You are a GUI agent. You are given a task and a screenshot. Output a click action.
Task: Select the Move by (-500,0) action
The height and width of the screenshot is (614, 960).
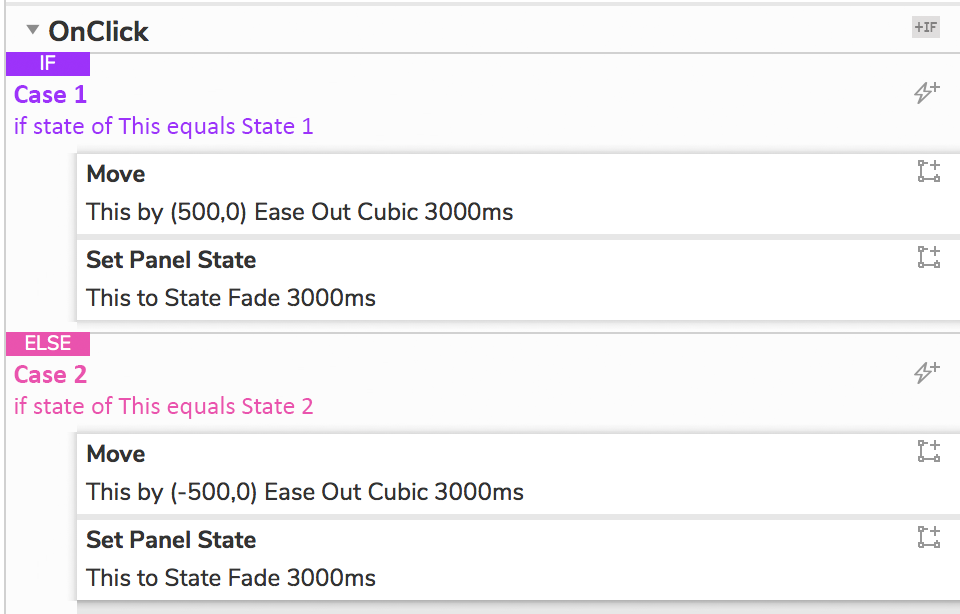tap(305, 491)
